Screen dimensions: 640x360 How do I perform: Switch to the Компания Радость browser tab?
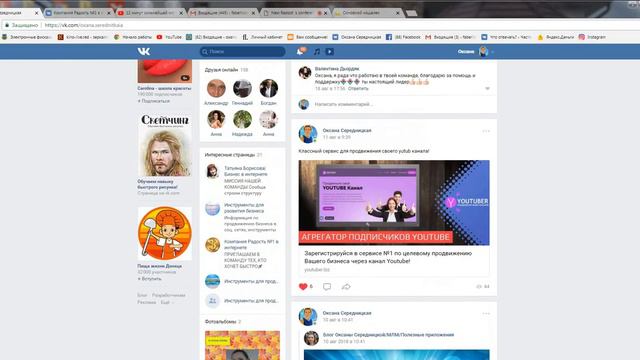click(78, 13)
